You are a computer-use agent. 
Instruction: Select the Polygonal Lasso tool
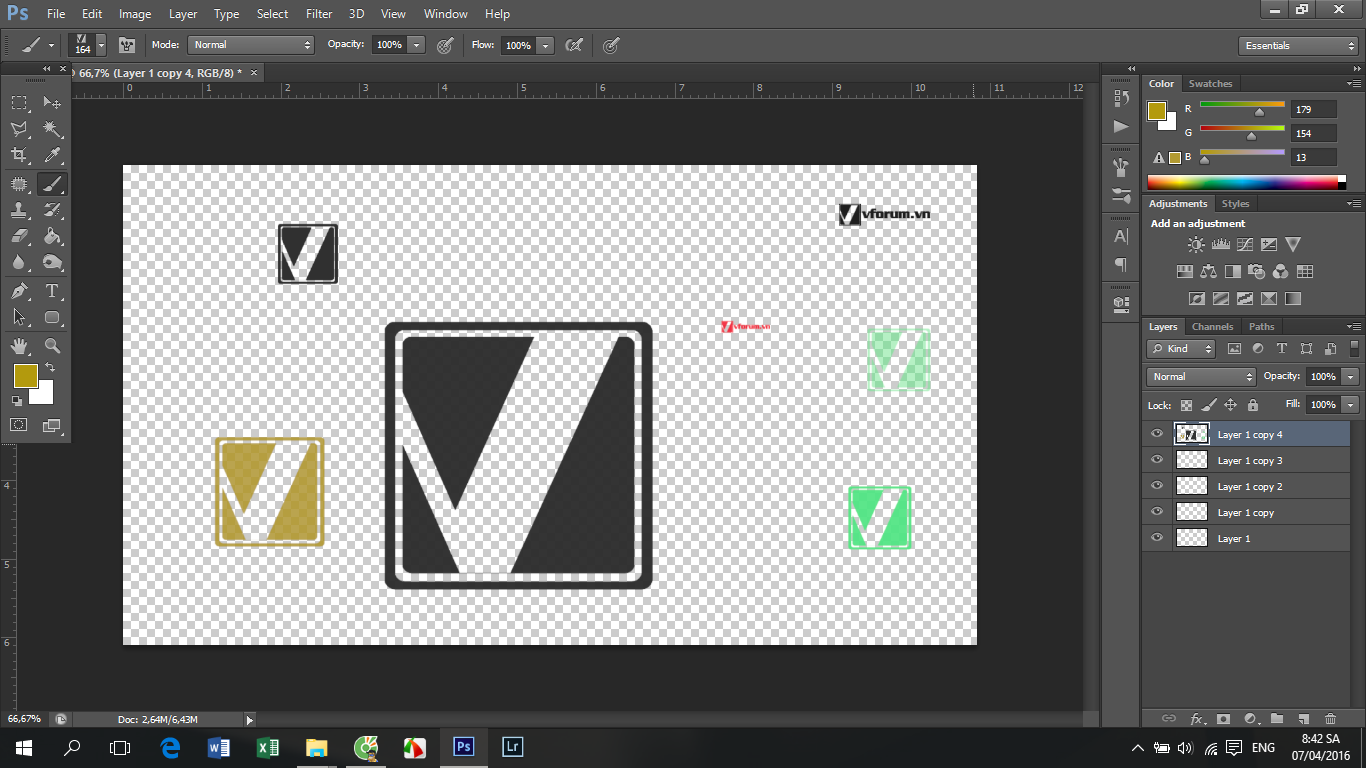19,129
